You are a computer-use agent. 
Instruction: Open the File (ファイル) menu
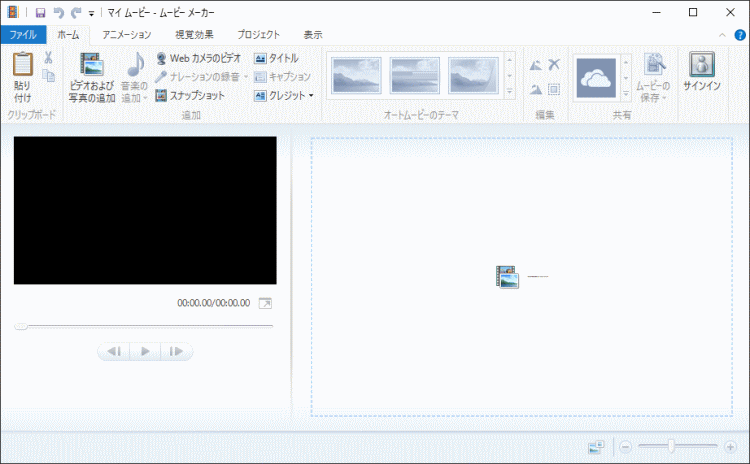23,34
